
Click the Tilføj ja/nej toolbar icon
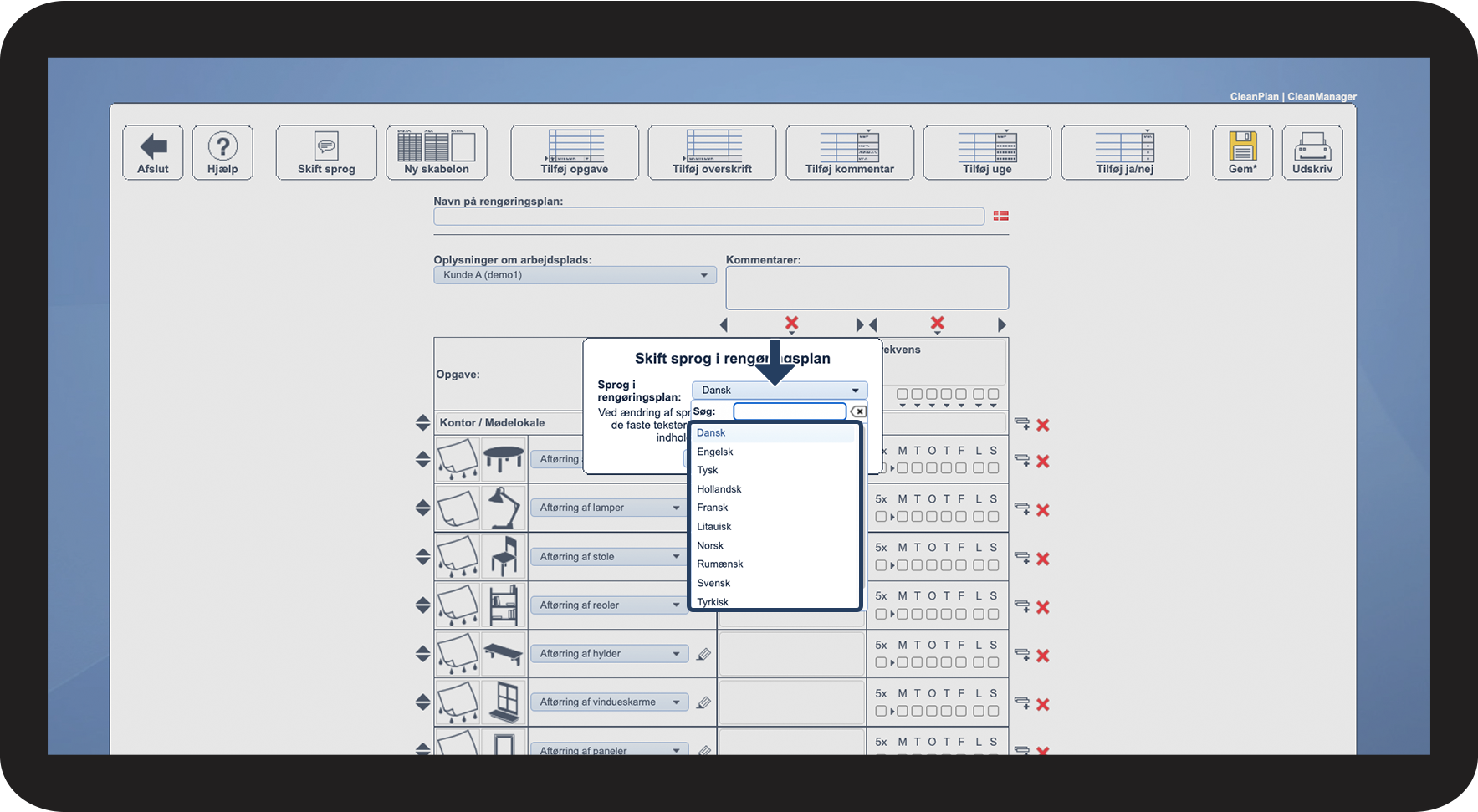tap(1125, 152)
